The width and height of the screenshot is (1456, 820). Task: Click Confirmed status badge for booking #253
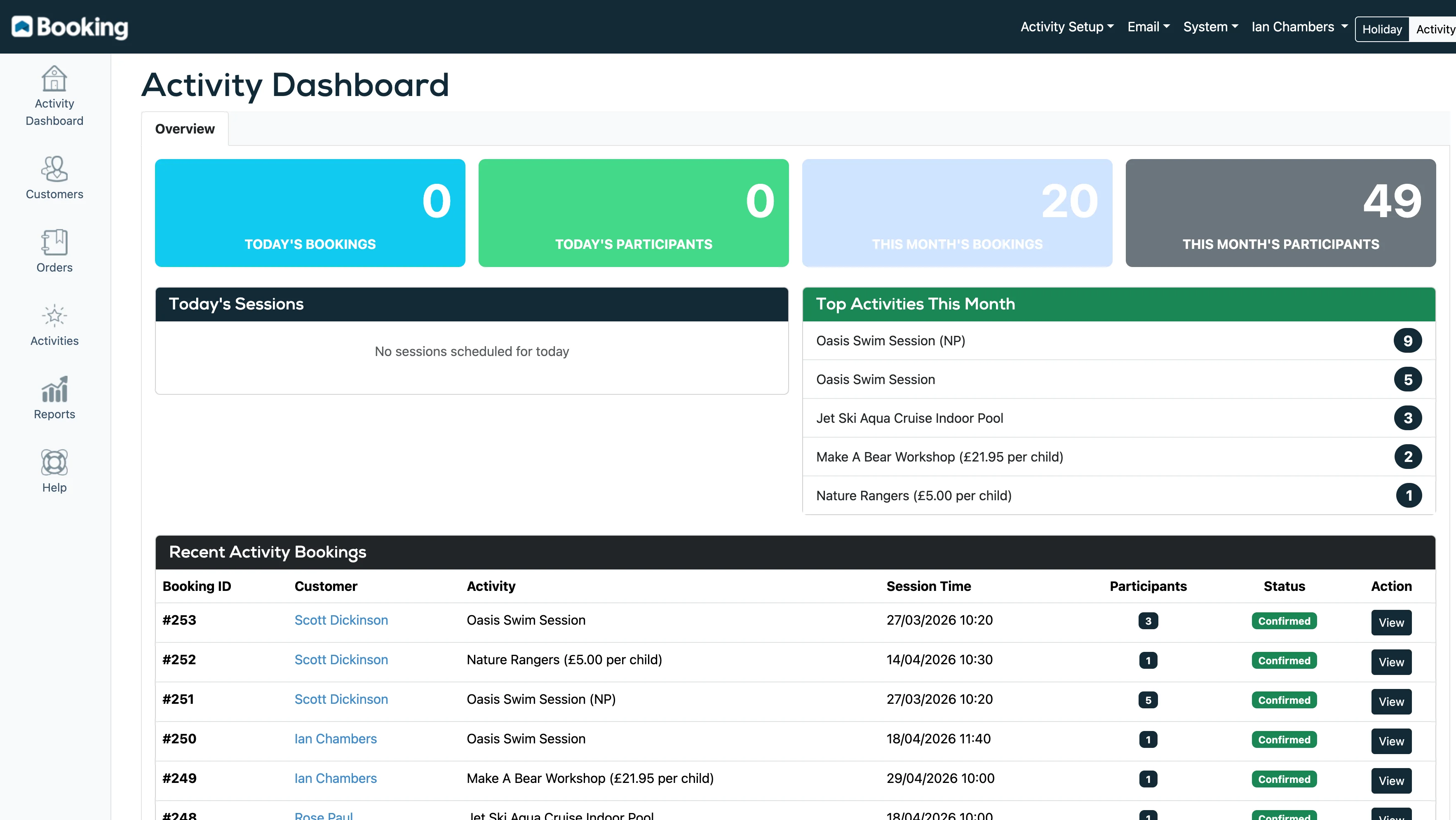coord(1284,621)
